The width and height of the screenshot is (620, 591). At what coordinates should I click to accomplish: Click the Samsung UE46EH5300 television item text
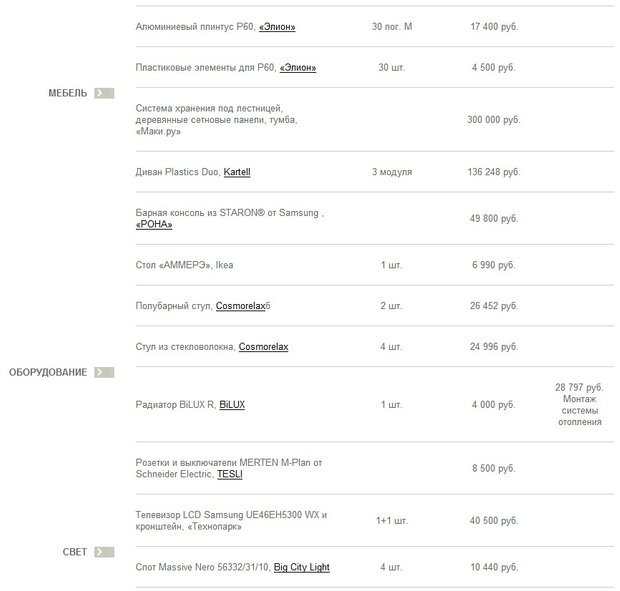231,521
